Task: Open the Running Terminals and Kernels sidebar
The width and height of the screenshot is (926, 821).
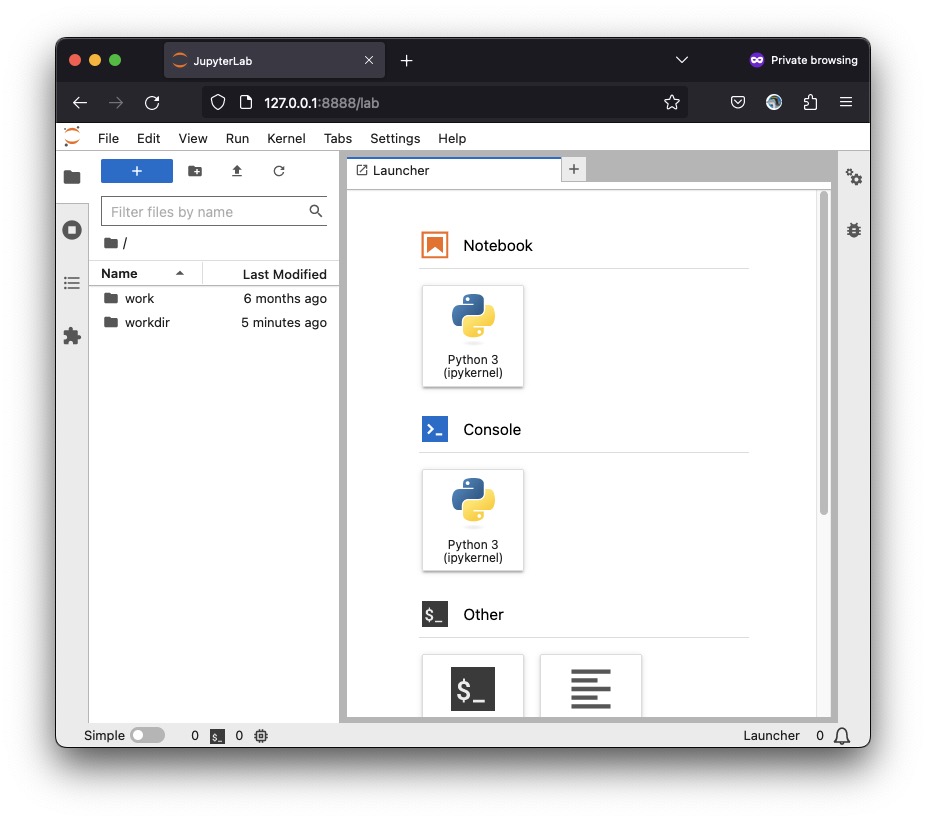Action: pos(72,230)
